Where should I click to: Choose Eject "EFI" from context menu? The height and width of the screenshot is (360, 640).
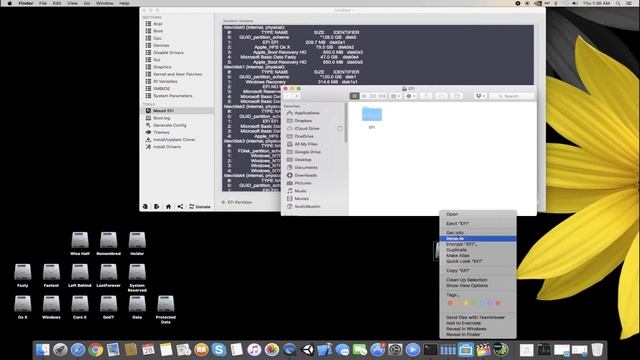coord(478,224)
